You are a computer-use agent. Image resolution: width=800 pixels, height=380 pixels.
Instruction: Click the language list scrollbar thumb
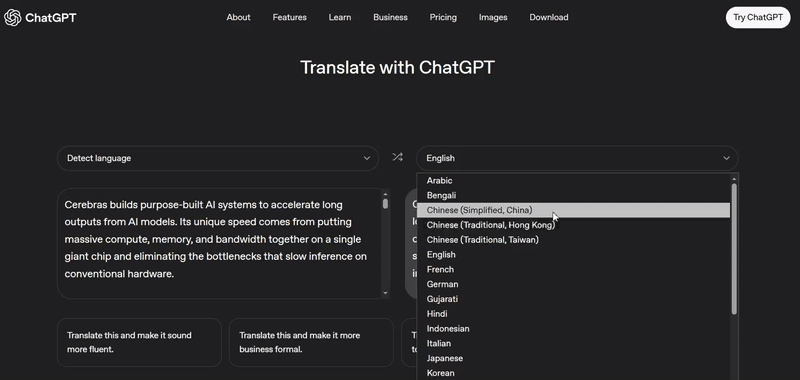pyautogui.click(x=734, y=249)
